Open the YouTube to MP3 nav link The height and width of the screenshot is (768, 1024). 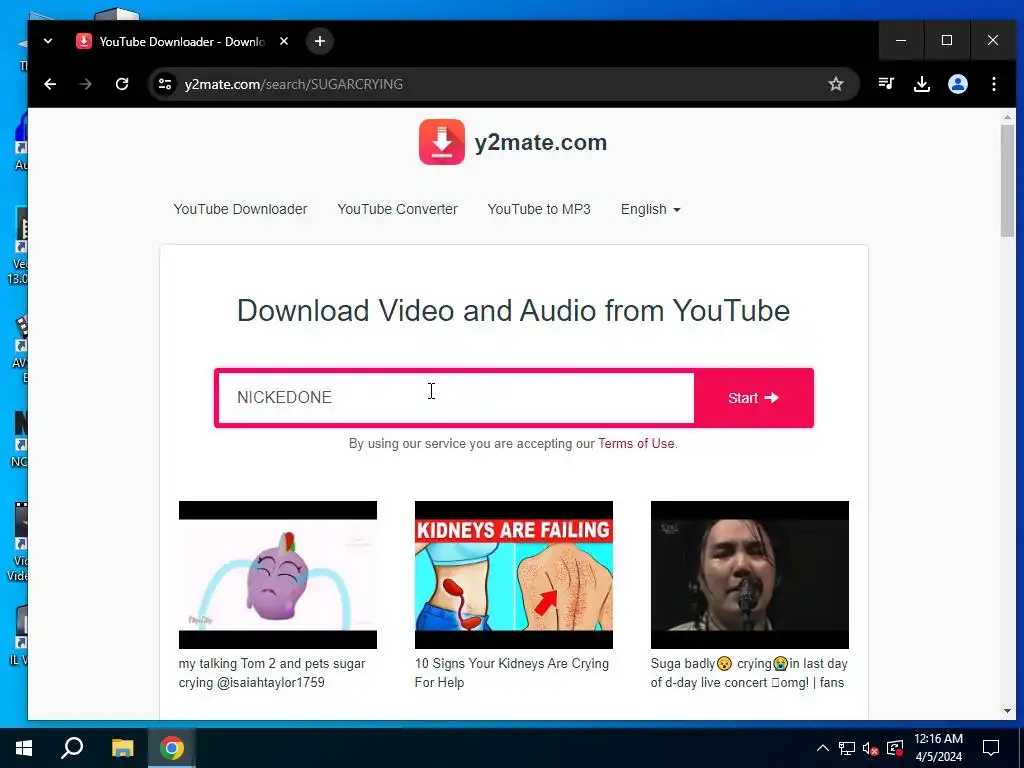(539, 209)
